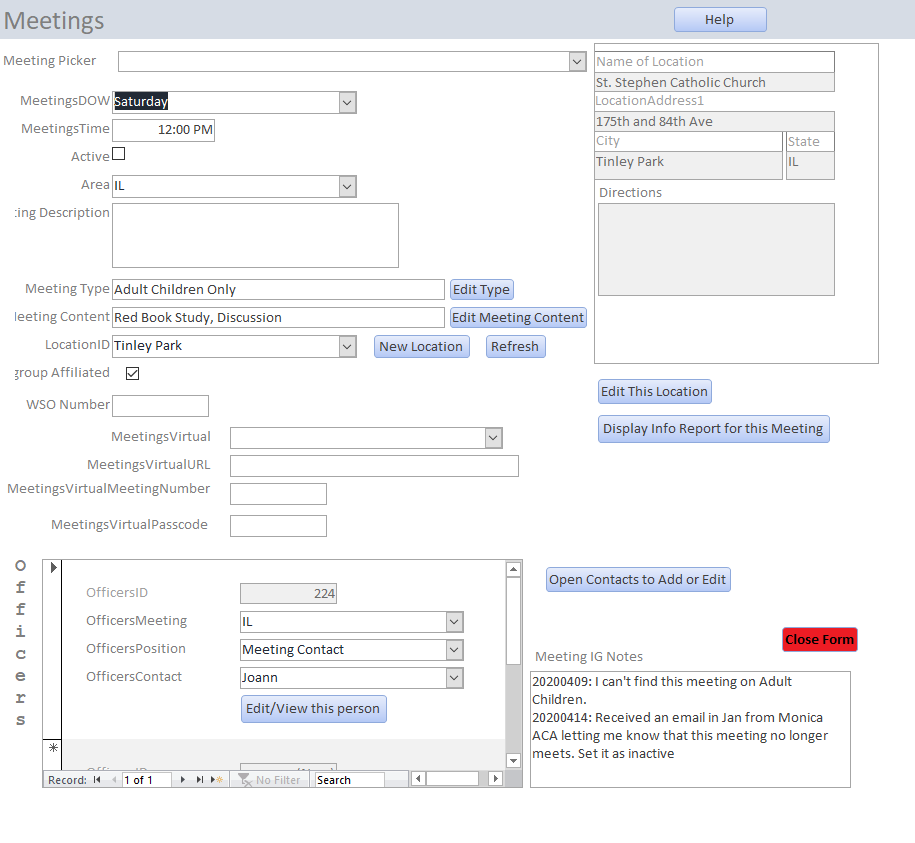Image resolution: width=915 pixels, height=843 pixels.
Task: Expand the OfficersPosition dropdown
Action: [x=455, y=650]
